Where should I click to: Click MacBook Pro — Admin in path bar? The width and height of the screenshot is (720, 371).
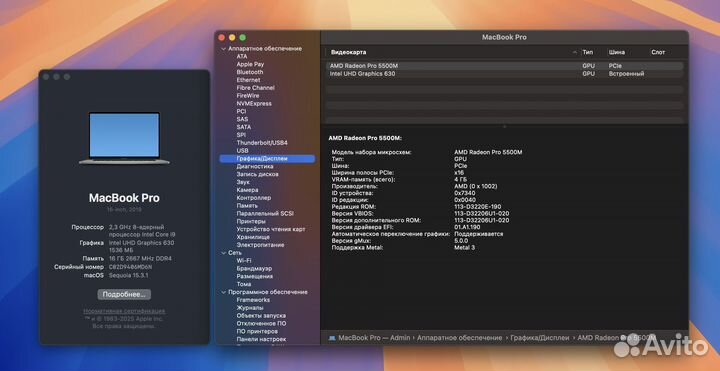pyautogui.click(x=374, y=338)
